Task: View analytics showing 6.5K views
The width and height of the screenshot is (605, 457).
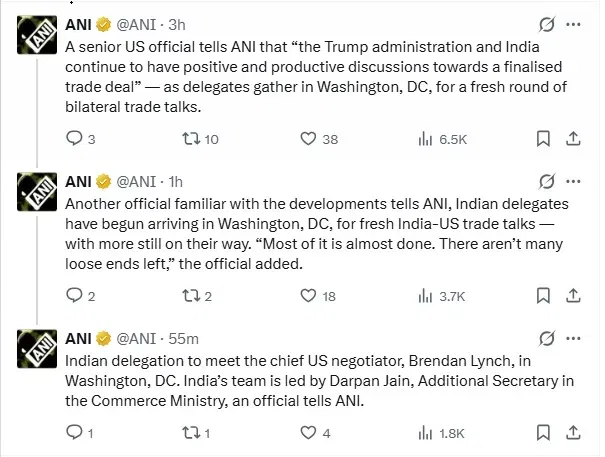Action: (424, 139)
